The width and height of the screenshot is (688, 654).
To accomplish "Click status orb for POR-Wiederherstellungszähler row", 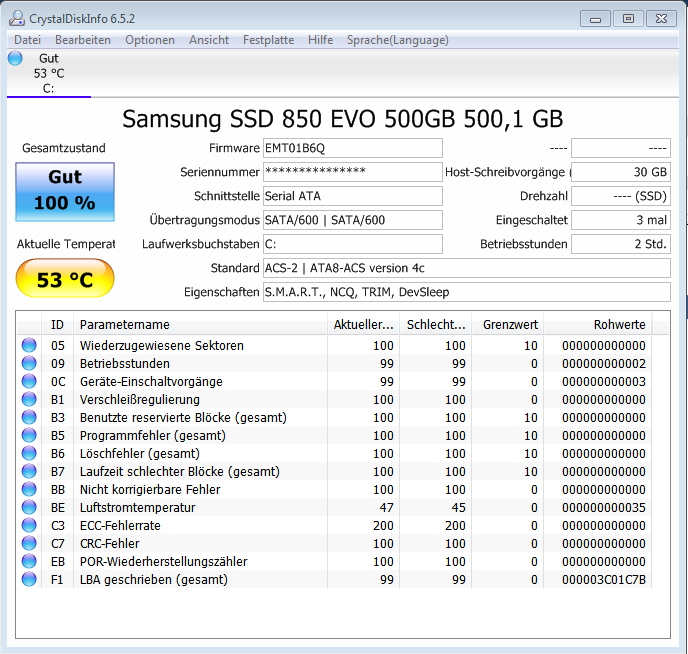I will (x=29, y=561).
